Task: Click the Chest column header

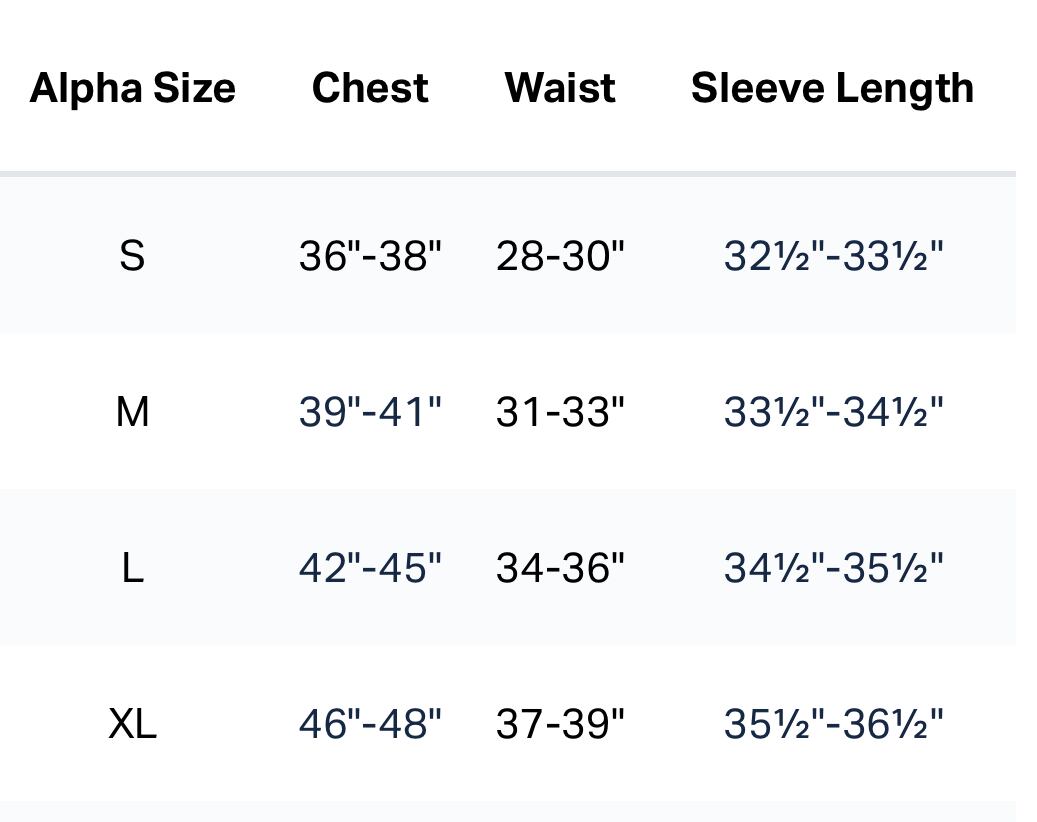Action: pyautogui.click(x=370, y=88)
